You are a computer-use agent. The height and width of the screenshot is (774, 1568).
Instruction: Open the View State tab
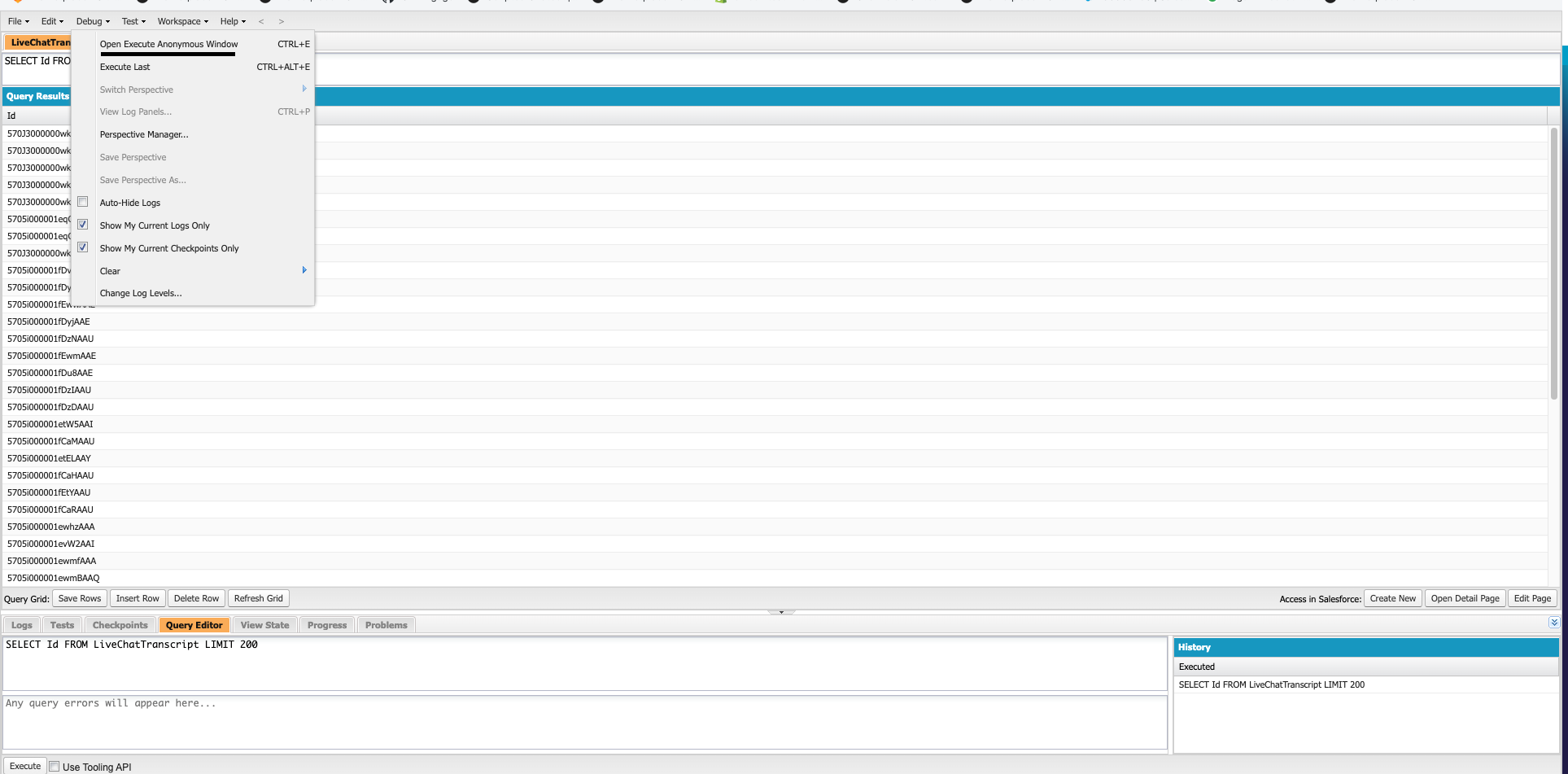pos(264,625)
